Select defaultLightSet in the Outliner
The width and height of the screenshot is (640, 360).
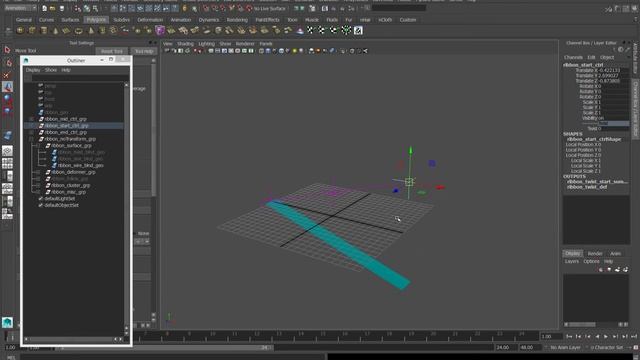tap(60, 199)
